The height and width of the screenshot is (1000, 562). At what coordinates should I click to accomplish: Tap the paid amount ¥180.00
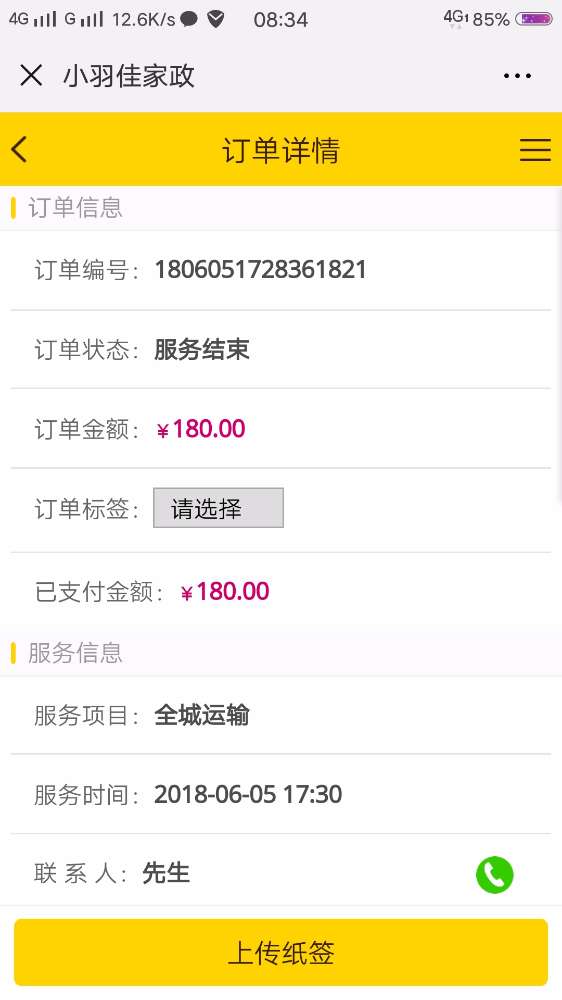225,592
